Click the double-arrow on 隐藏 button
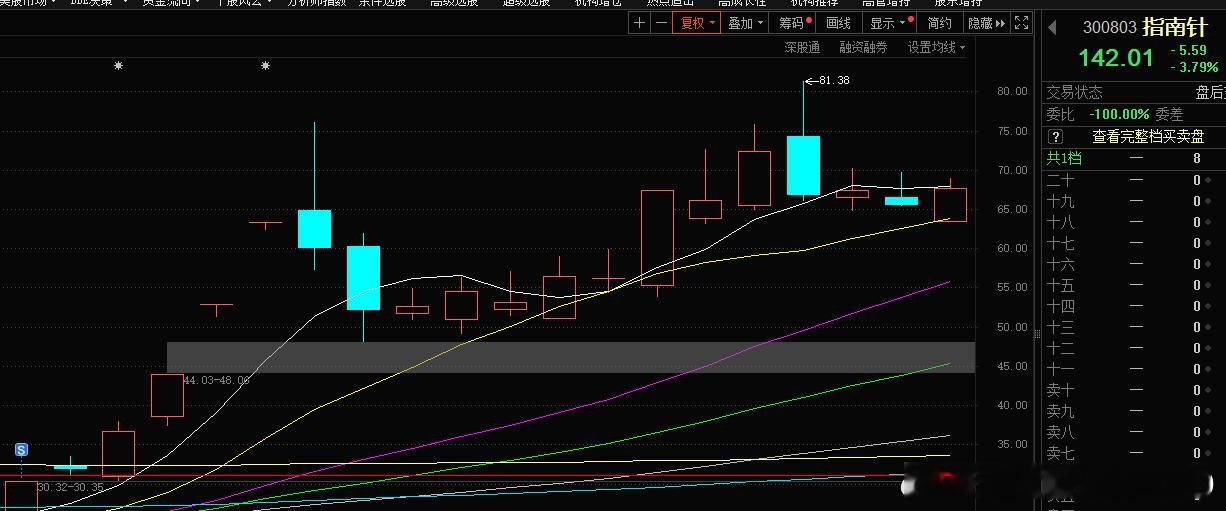The image size is (1226, 511). (1001, 23)
